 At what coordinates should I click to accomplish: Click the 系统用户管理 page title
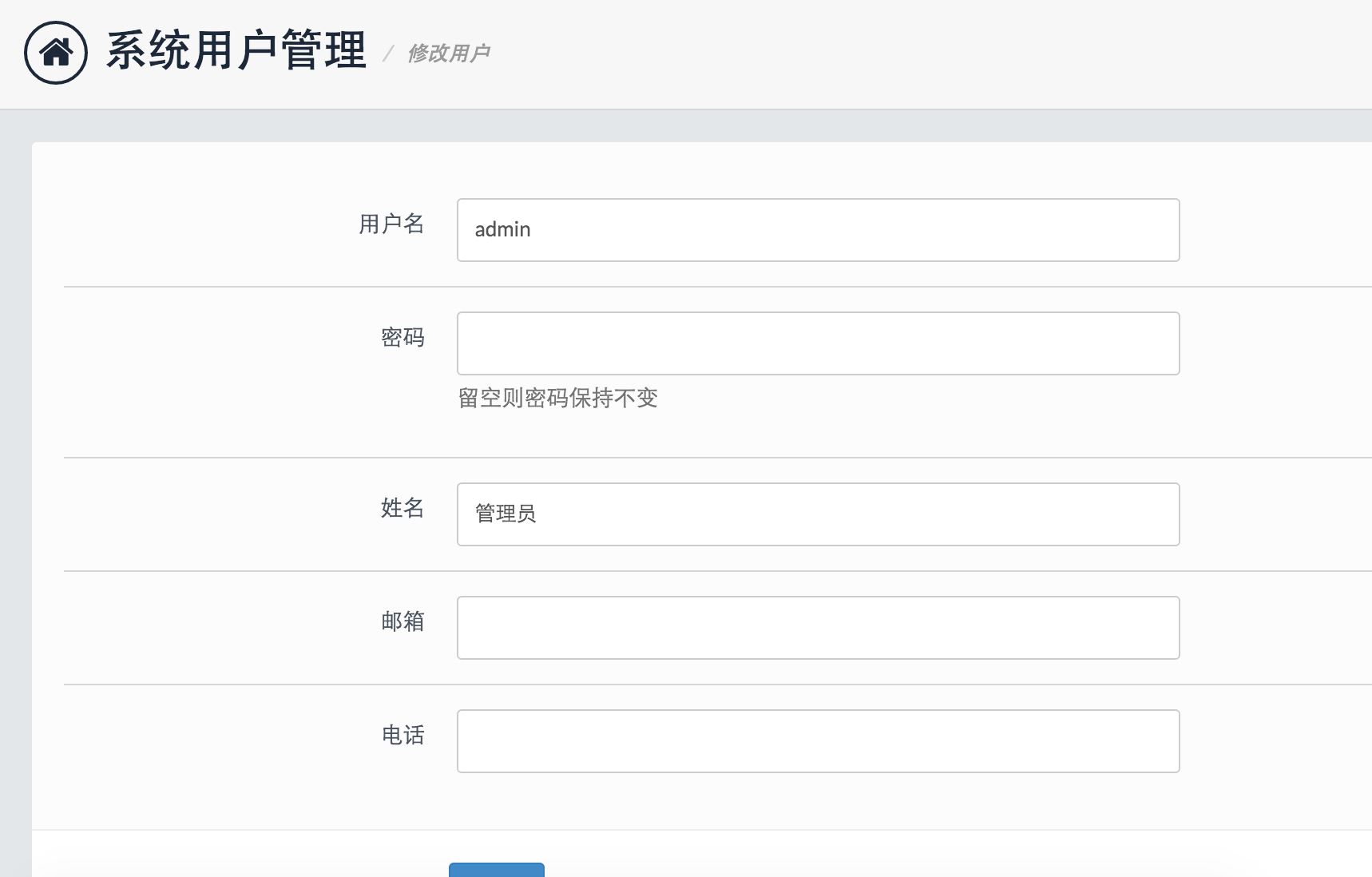[x=236, y=51]
